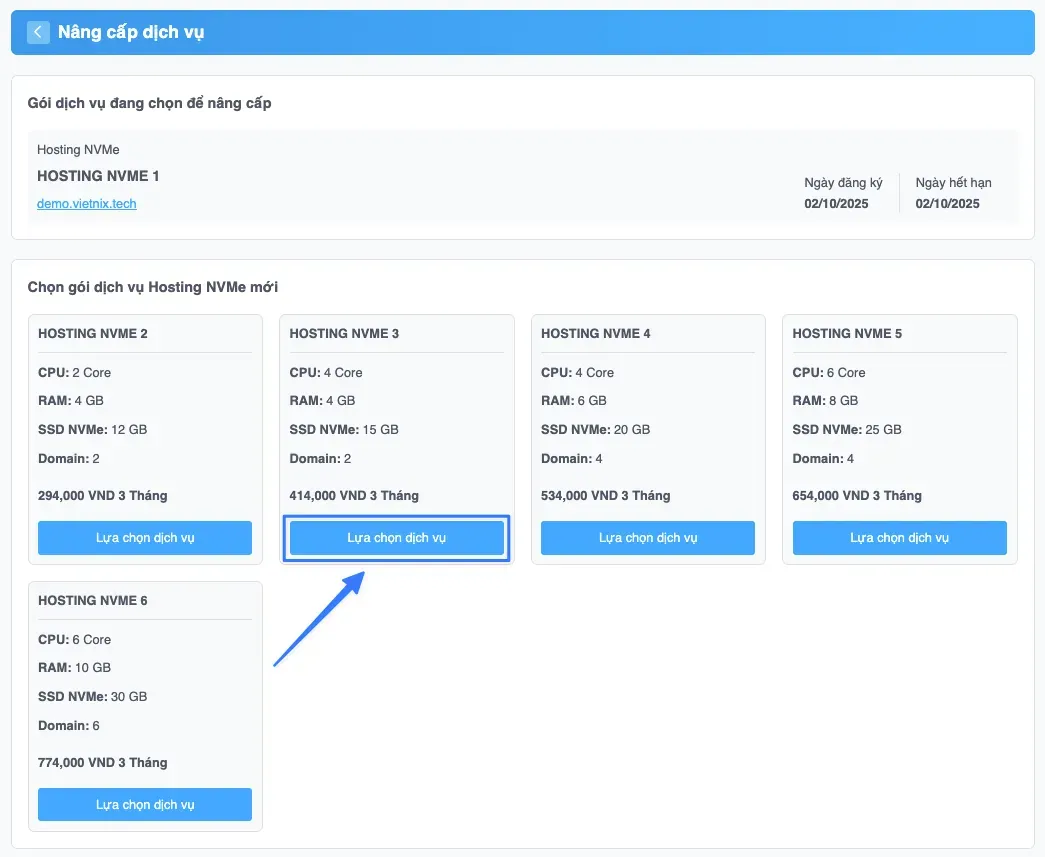1045x857 pixels.
Task: Select the Hosting NVMe 6 plan button
Action: pos(145,805)
